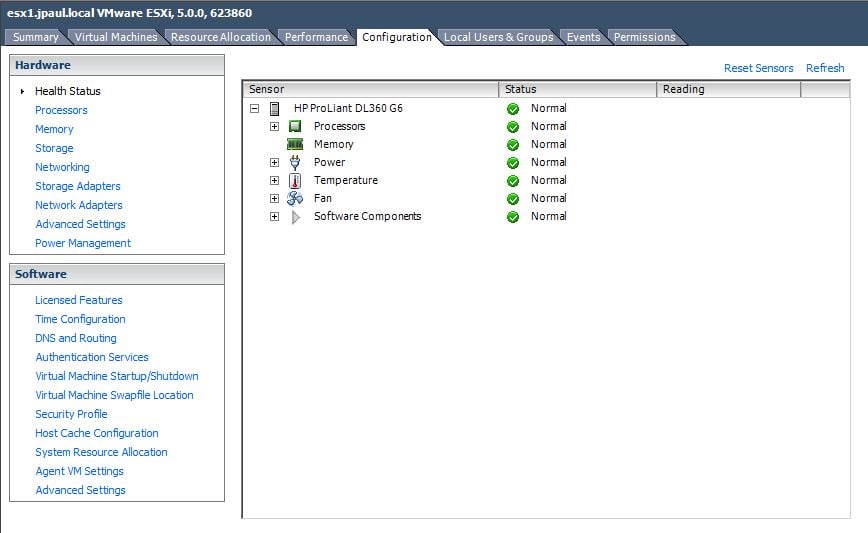Open the Network Adapters link
This screenshot has width=868, height=533.
point(79,205)
